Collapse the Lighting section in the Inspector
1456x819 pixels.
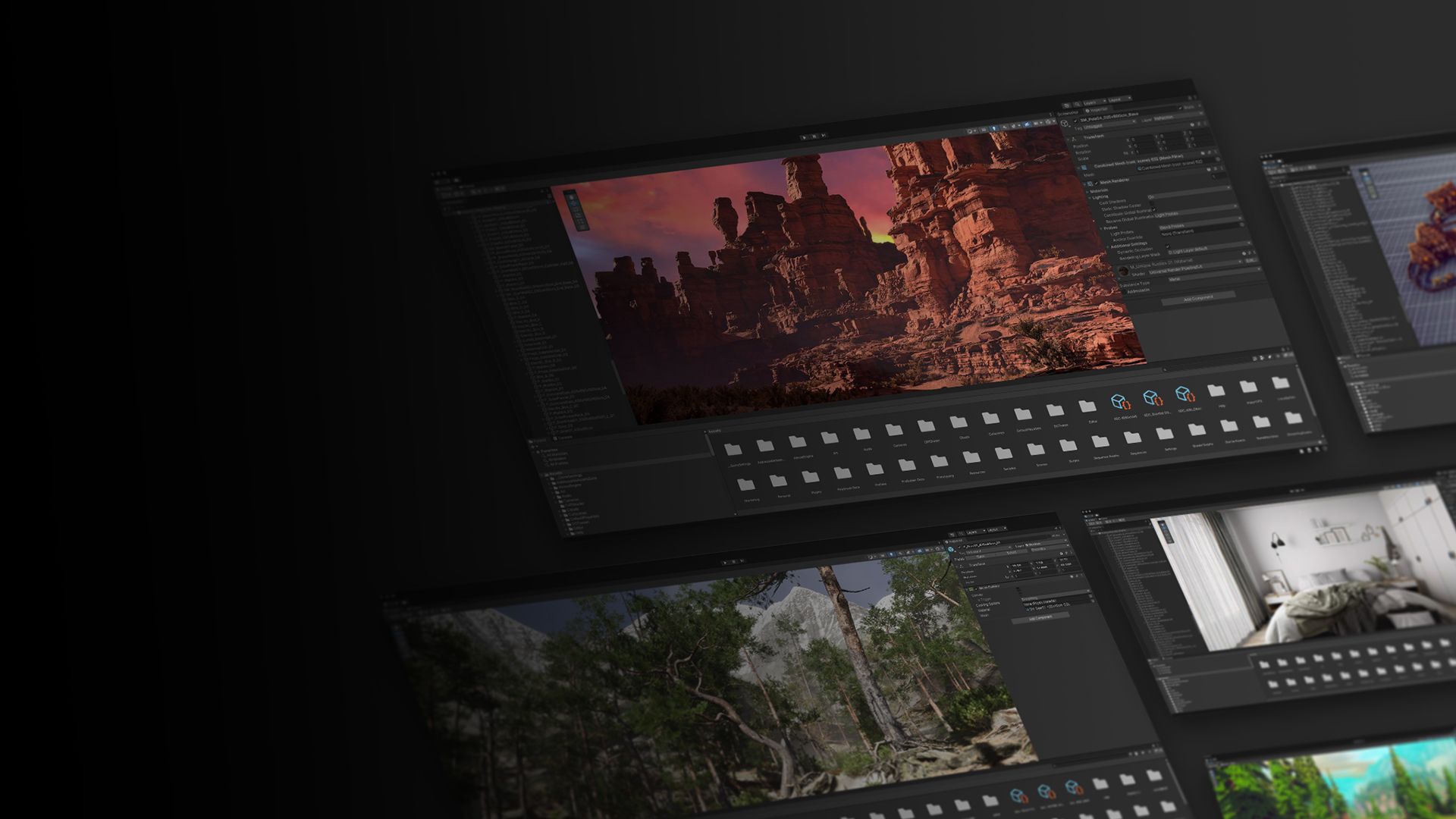[1090, 196]
